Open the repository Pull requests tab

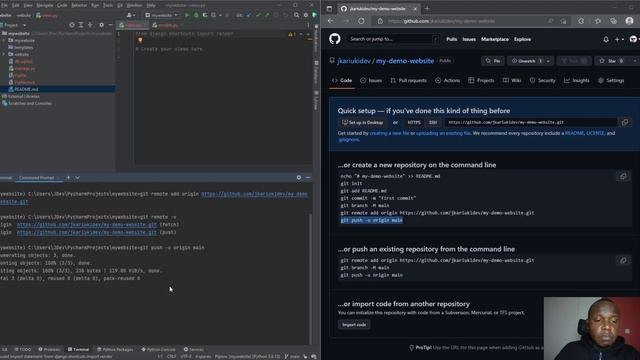tap(409, 80)
